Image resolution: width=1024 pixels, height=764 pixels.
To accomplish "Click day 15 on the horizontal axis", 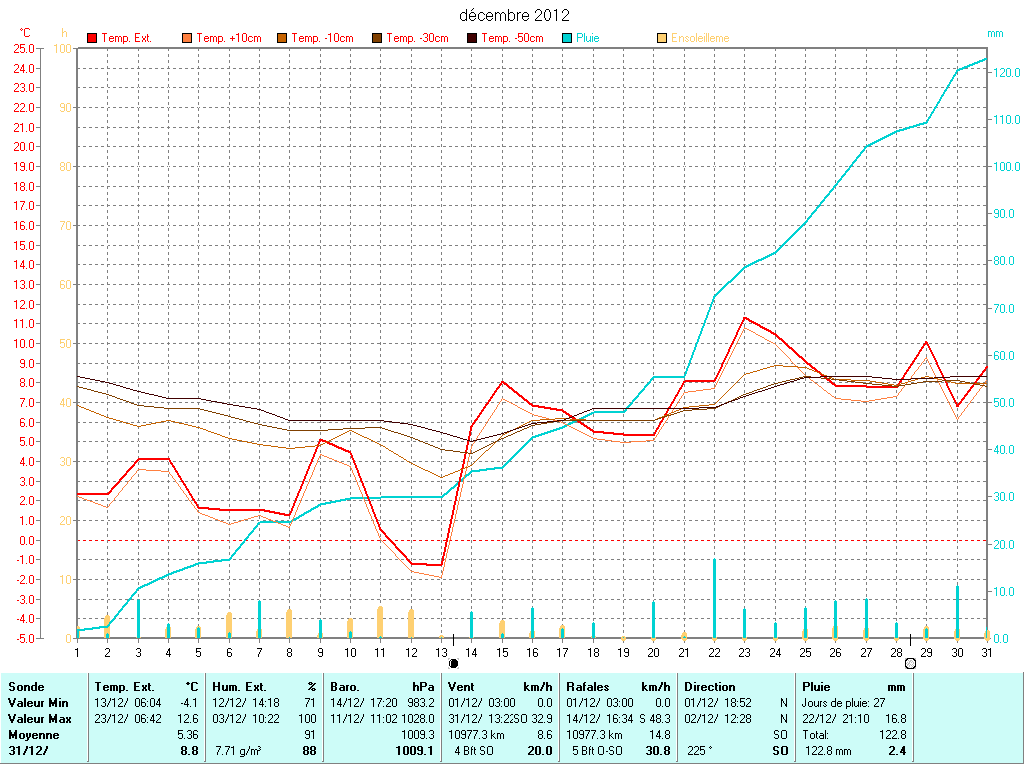I will [503, 652].
